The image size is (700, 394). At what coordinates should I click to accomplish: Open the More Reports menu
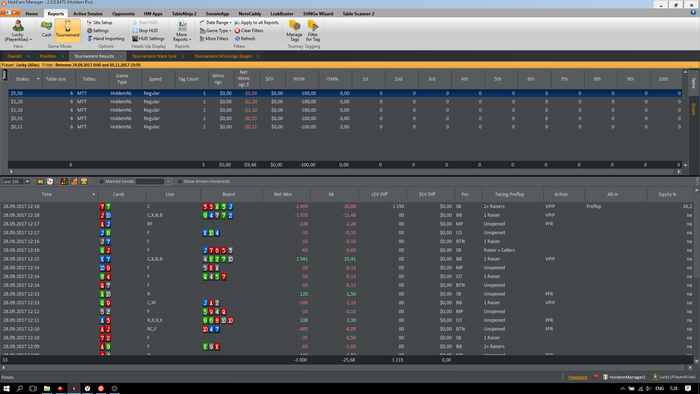pyautogui.click(x=182, y=31)
